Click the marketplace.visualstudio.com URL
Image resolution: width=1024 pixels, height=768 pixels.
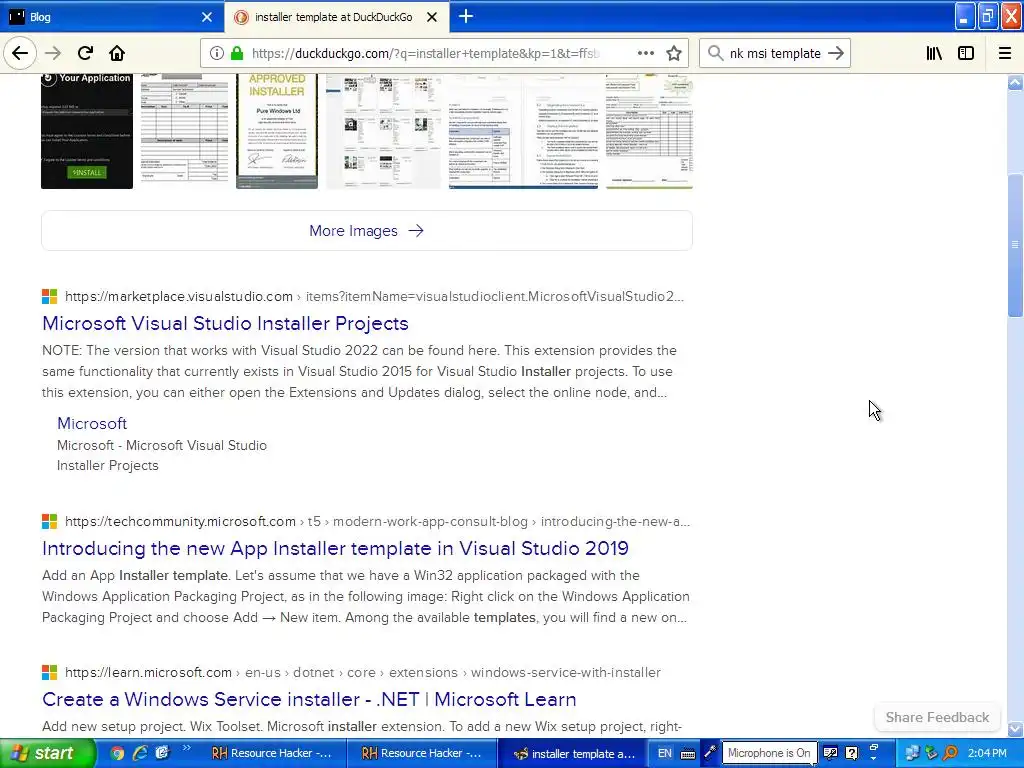(179, 296)
